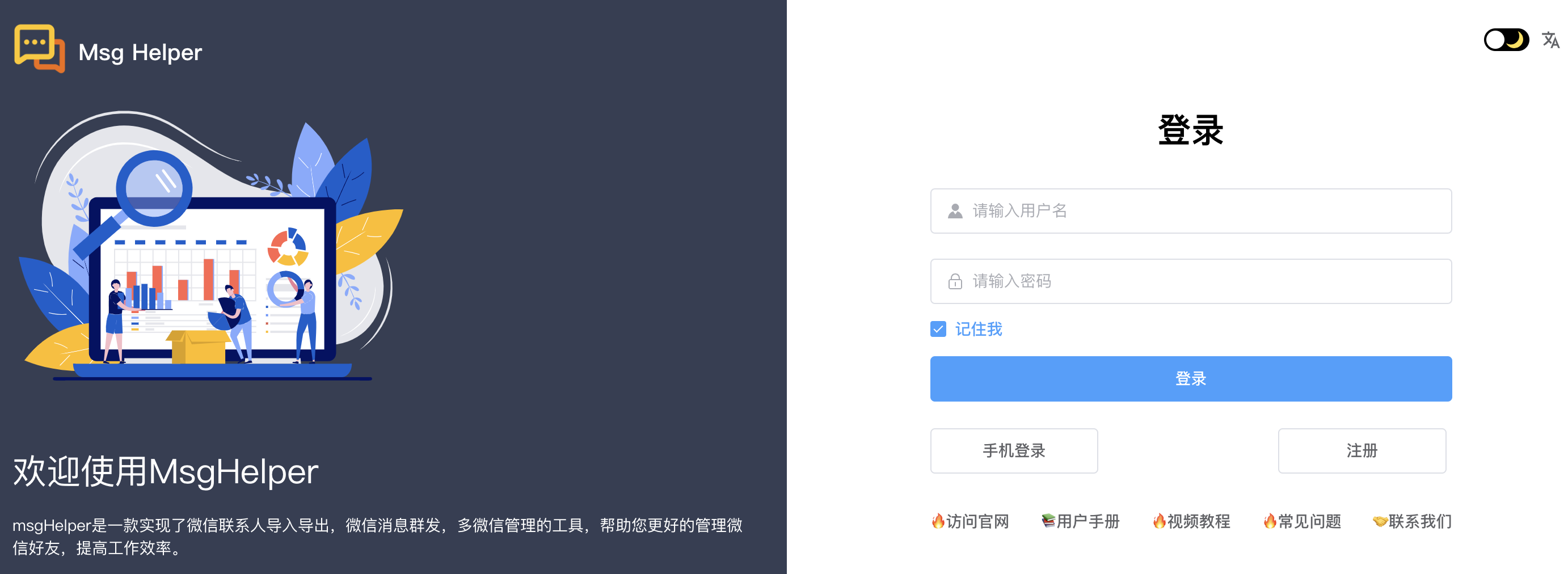The width and height of the screenshot is (1568, 574).
Task: Click the books icon beside 用户手册
Action: (1048, 521)
